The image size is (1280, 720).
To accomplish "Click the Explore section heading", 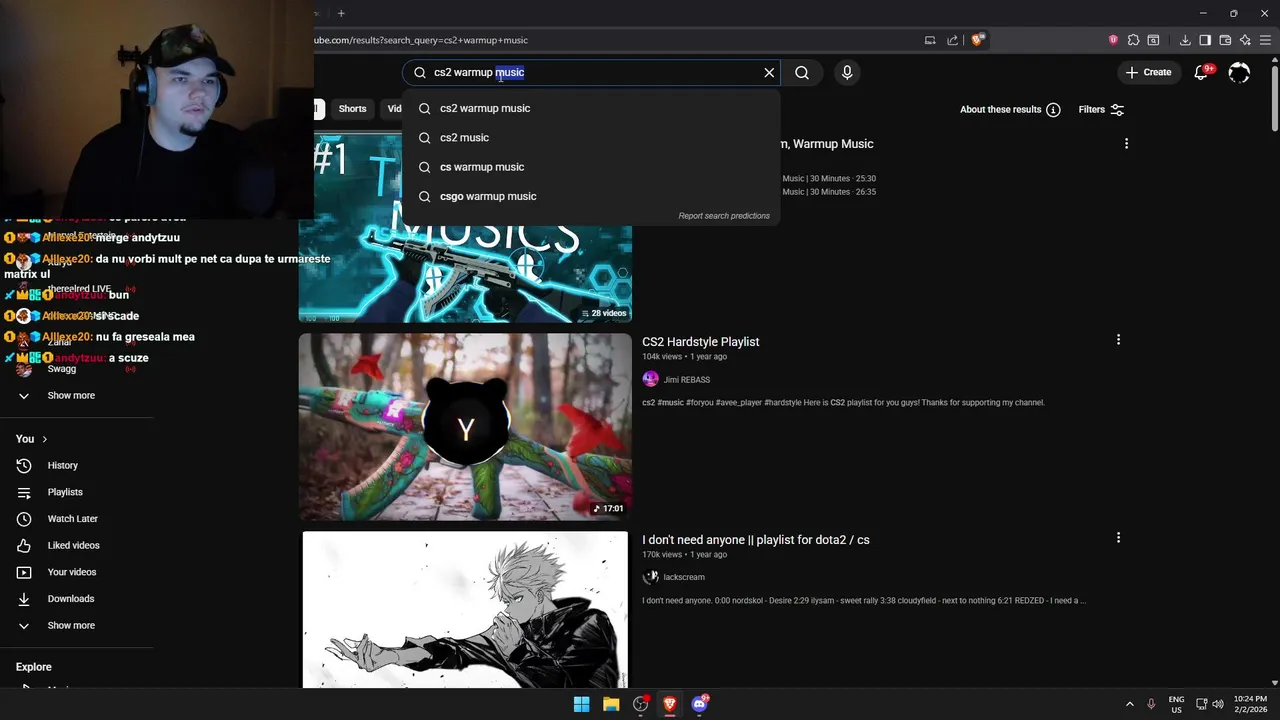I will coord(33,667).
